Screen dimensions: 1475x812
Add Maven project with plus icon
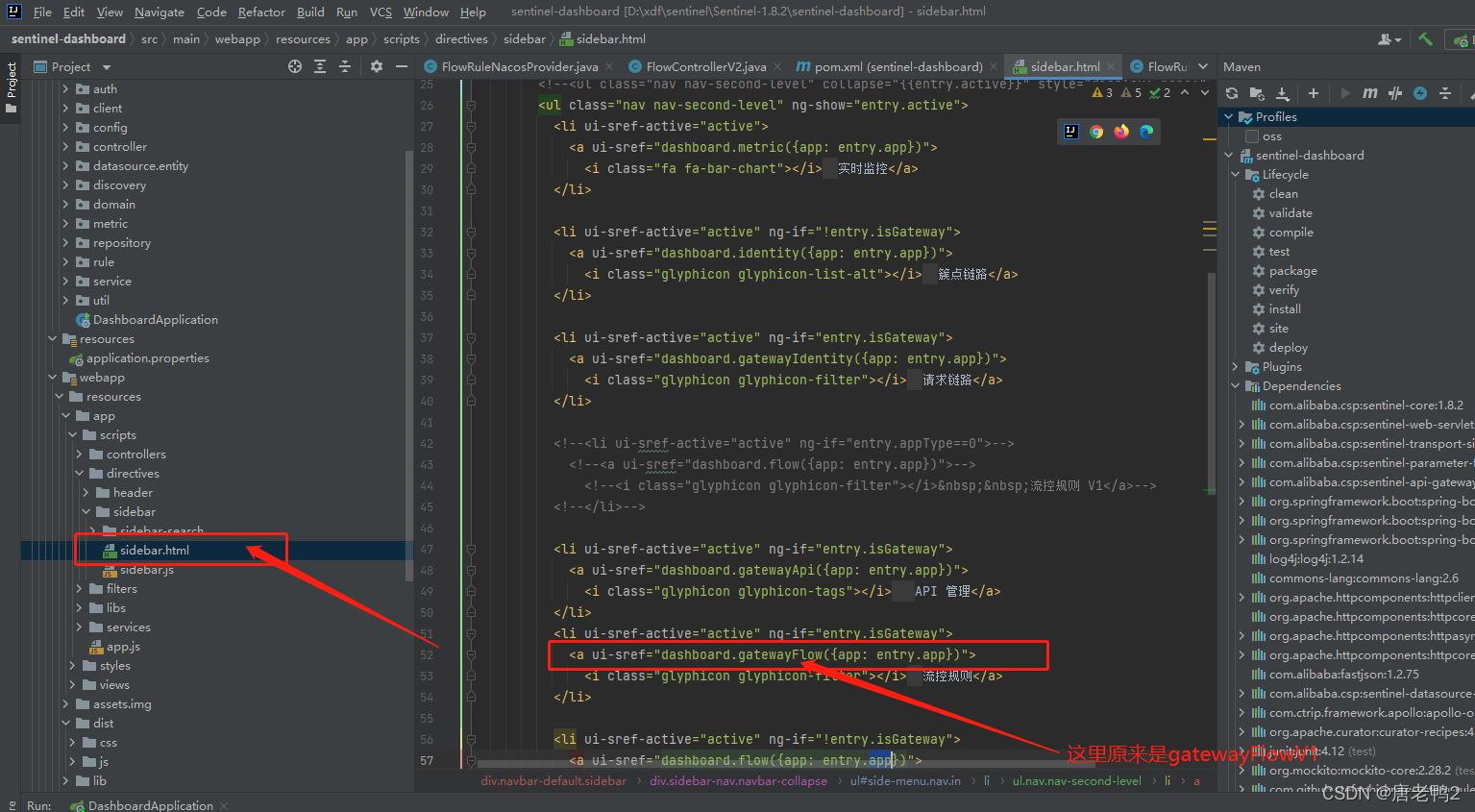1313,93
